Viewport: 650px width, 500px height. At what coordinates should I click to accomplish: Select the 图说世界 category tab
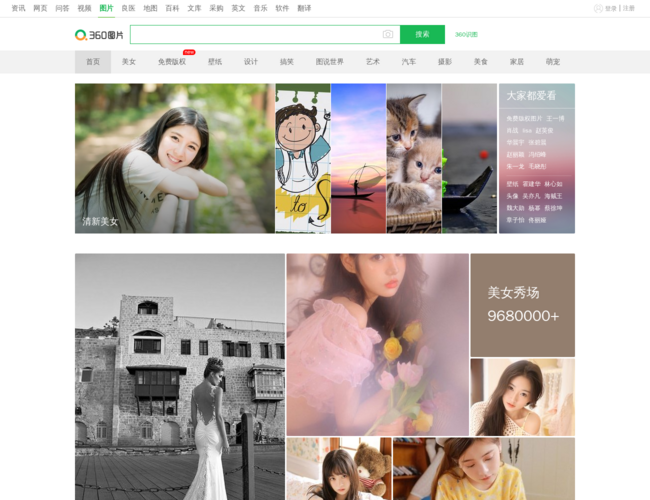(330, 62)
